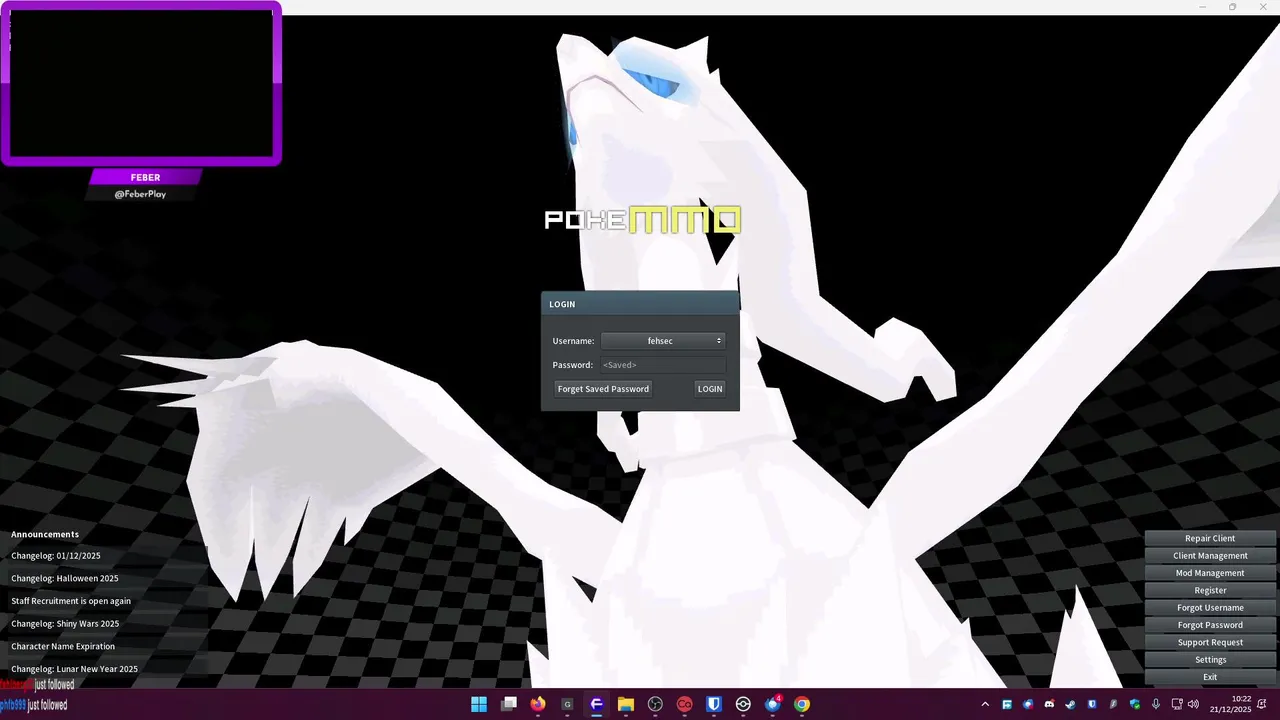Open Client Management
The width and height of the screenshot is (1280, 720).
coord(1210,556)
